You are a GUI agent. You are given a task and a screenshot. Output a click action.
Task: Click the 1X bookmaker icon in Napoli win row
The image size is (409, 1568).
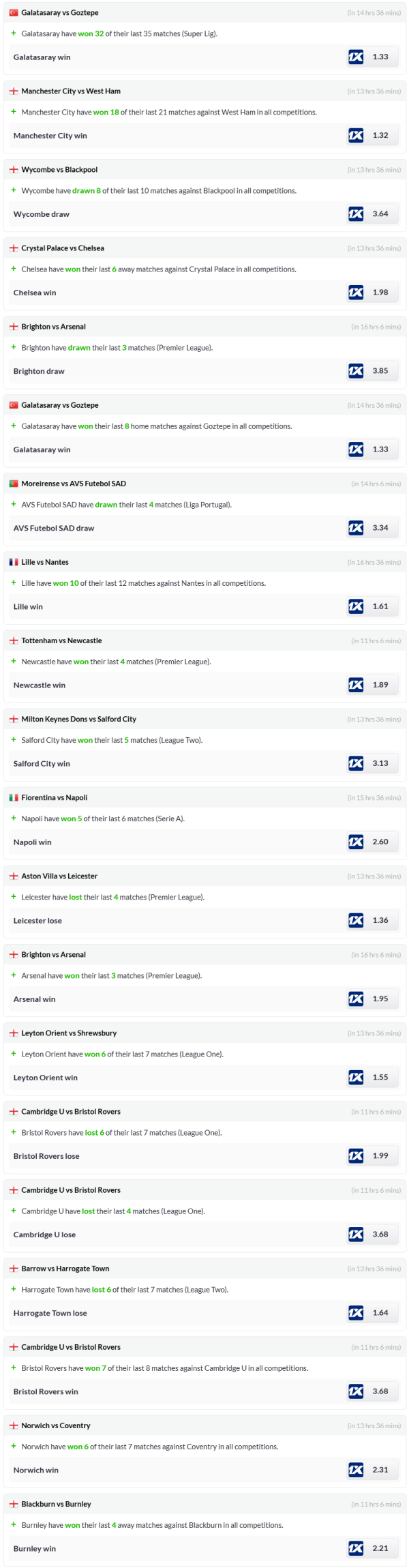pos(356,842)
